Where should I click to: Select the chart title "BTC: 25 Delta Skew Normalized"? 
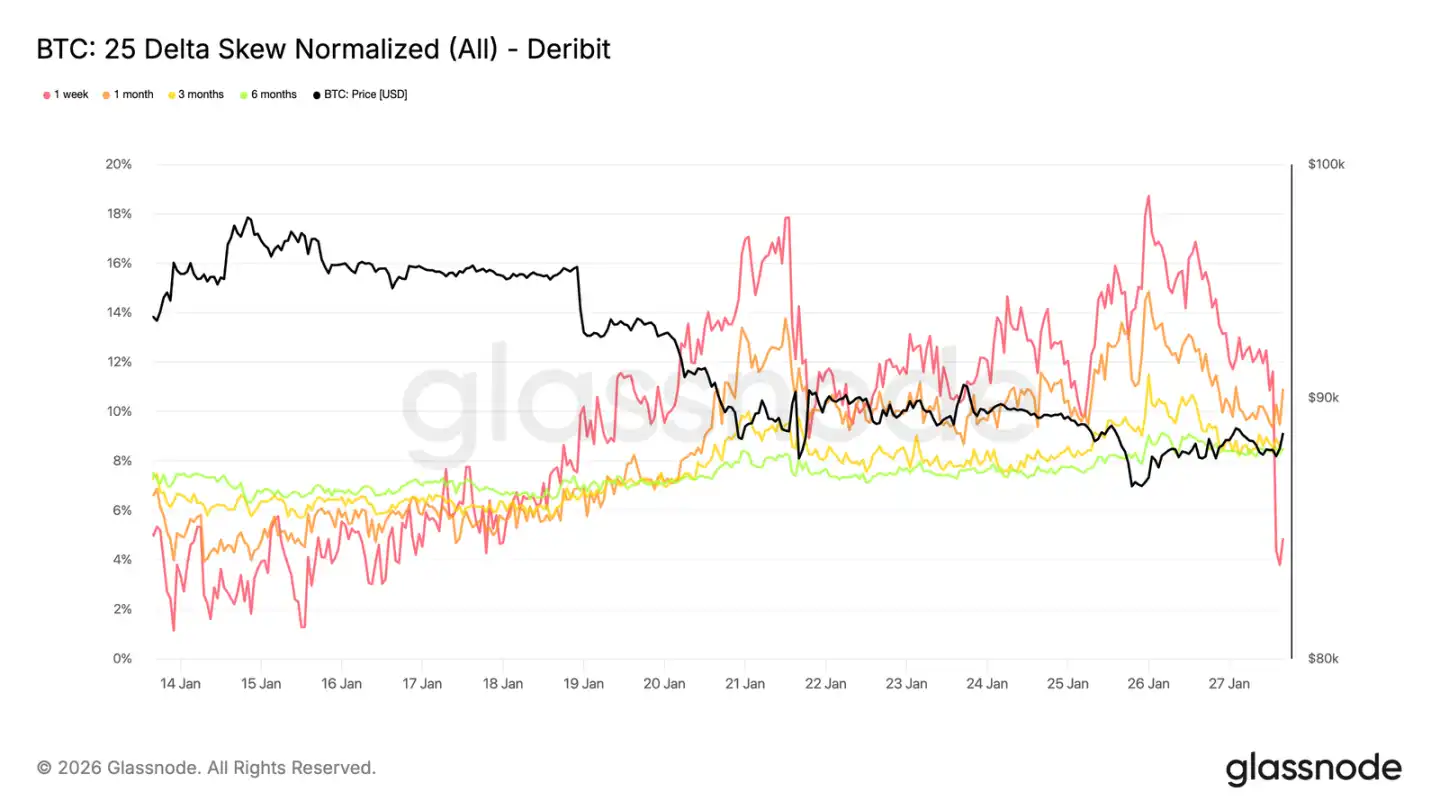pos(323,48)
